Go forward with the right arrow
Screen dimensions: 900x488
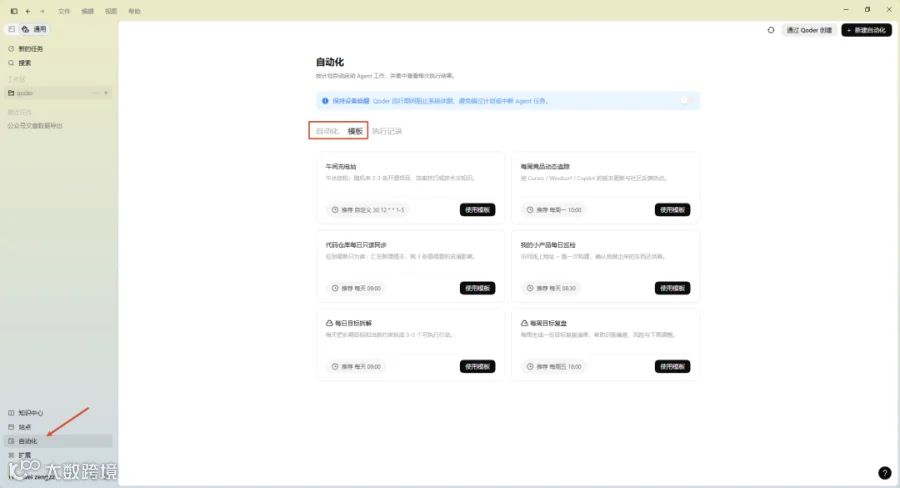(x=42, y=11)
